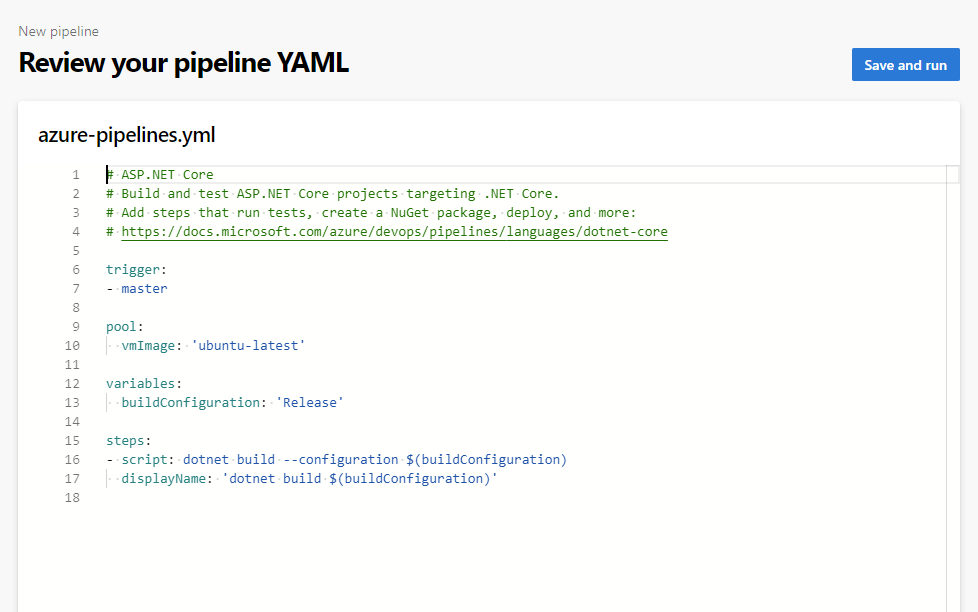This screenshot has width=978, height=612.
Task: Click line number 1 in the gutter
Action: tap(75, 174)
